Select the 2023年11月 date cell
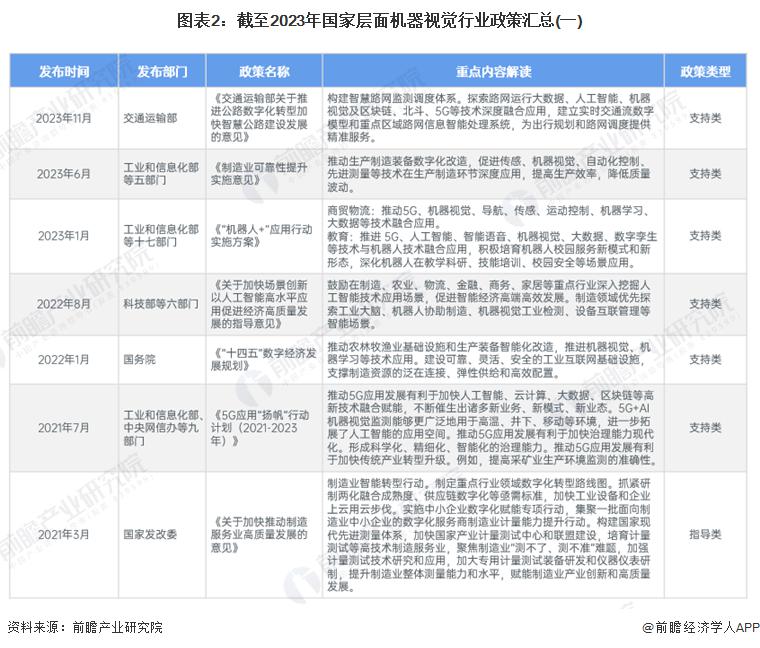The height and width of the screenshot is (648, 760). pyautogui.click(x=63, y=118)
